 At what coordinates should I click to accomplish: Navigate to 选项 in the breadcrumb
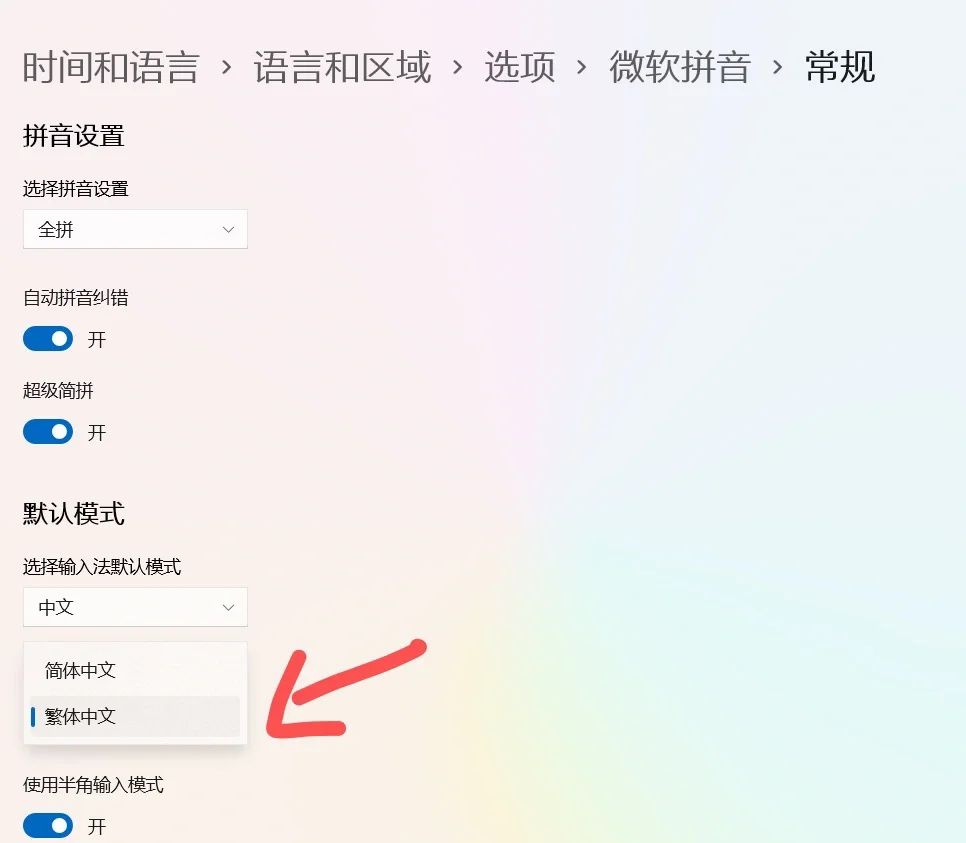point(519,67)
